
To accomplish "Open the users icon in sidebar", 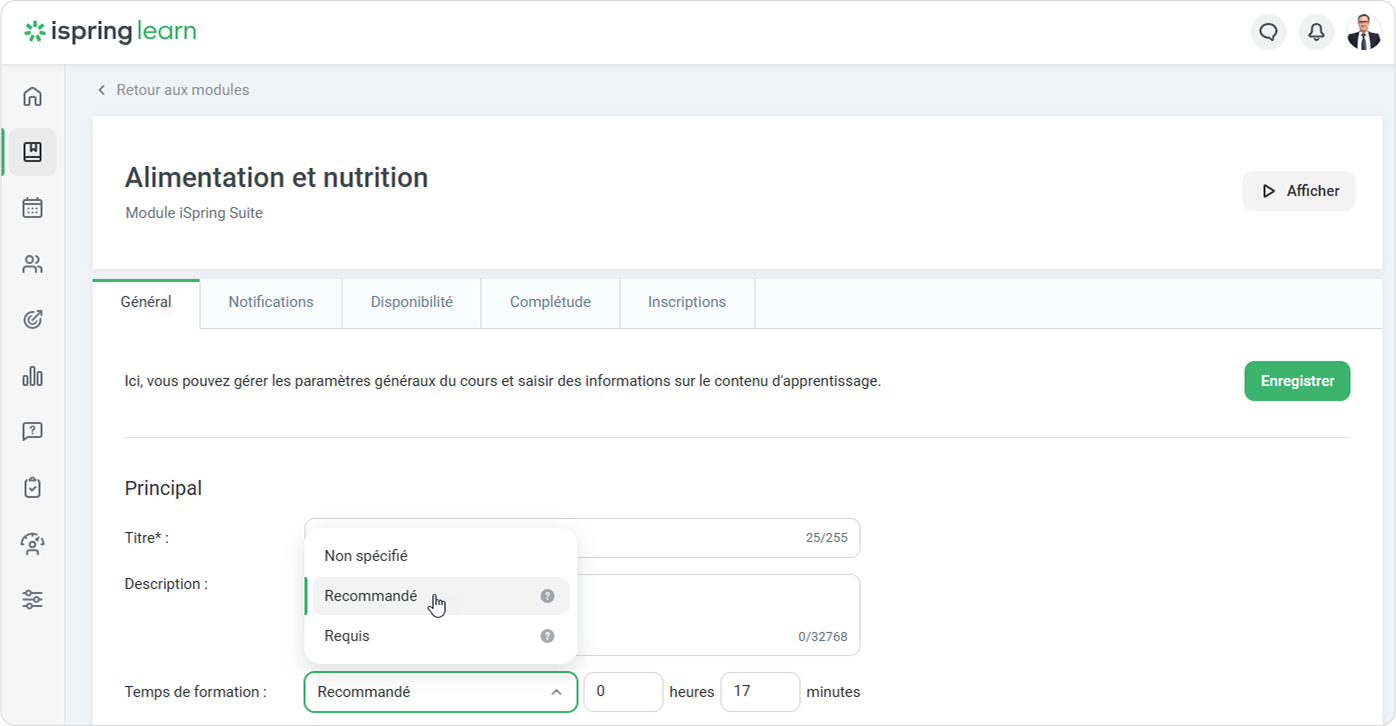I will [32, 264].
